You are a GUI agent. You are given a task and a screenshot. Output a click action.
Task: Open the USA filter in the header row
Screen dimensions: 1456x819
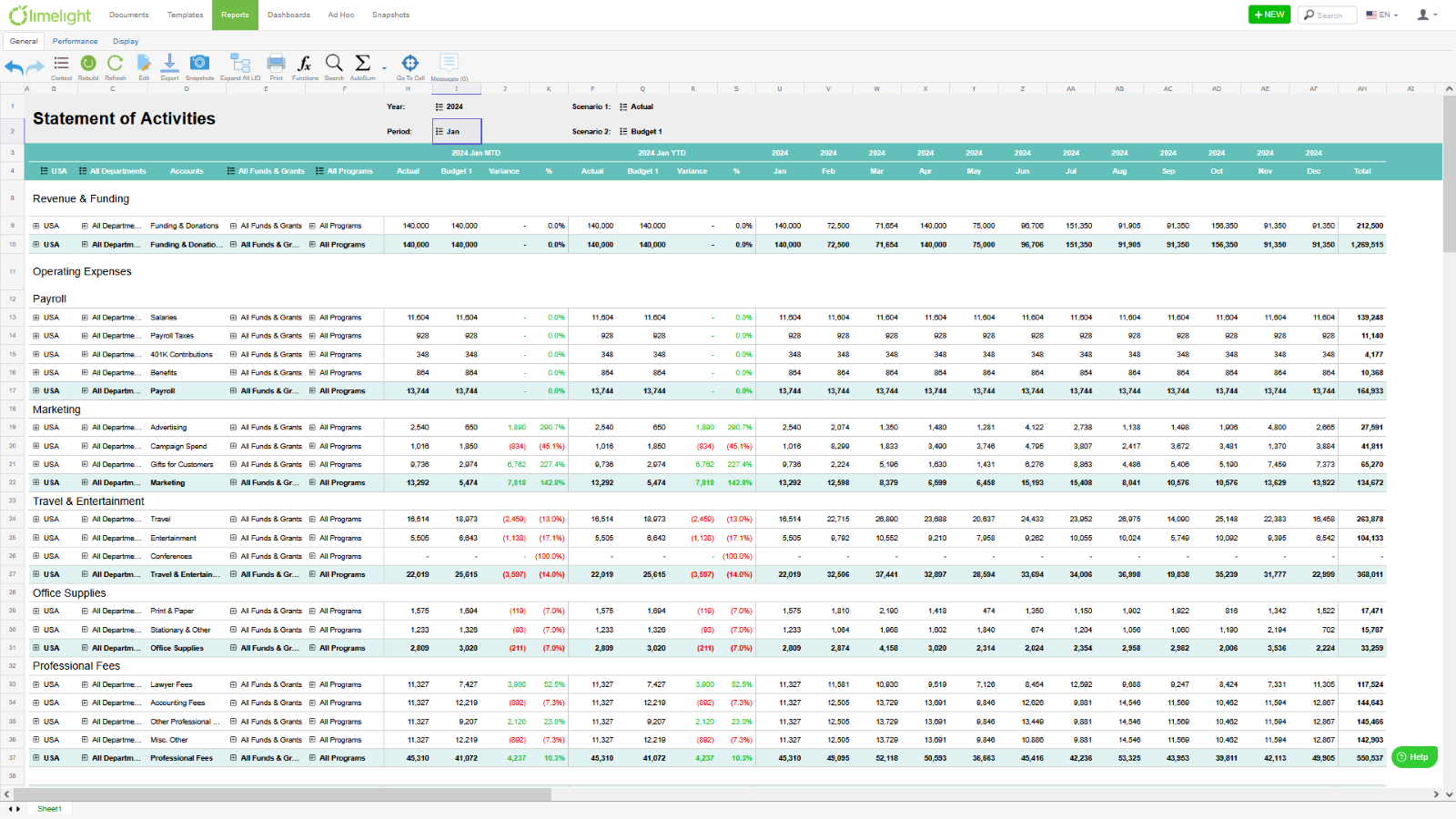54,171
